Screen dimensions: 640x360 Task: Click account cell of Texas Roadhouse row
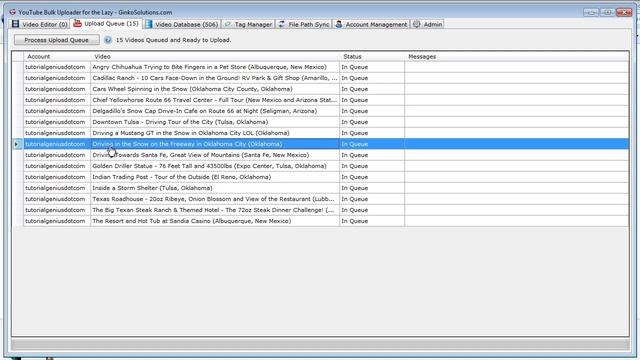[57, 199]
